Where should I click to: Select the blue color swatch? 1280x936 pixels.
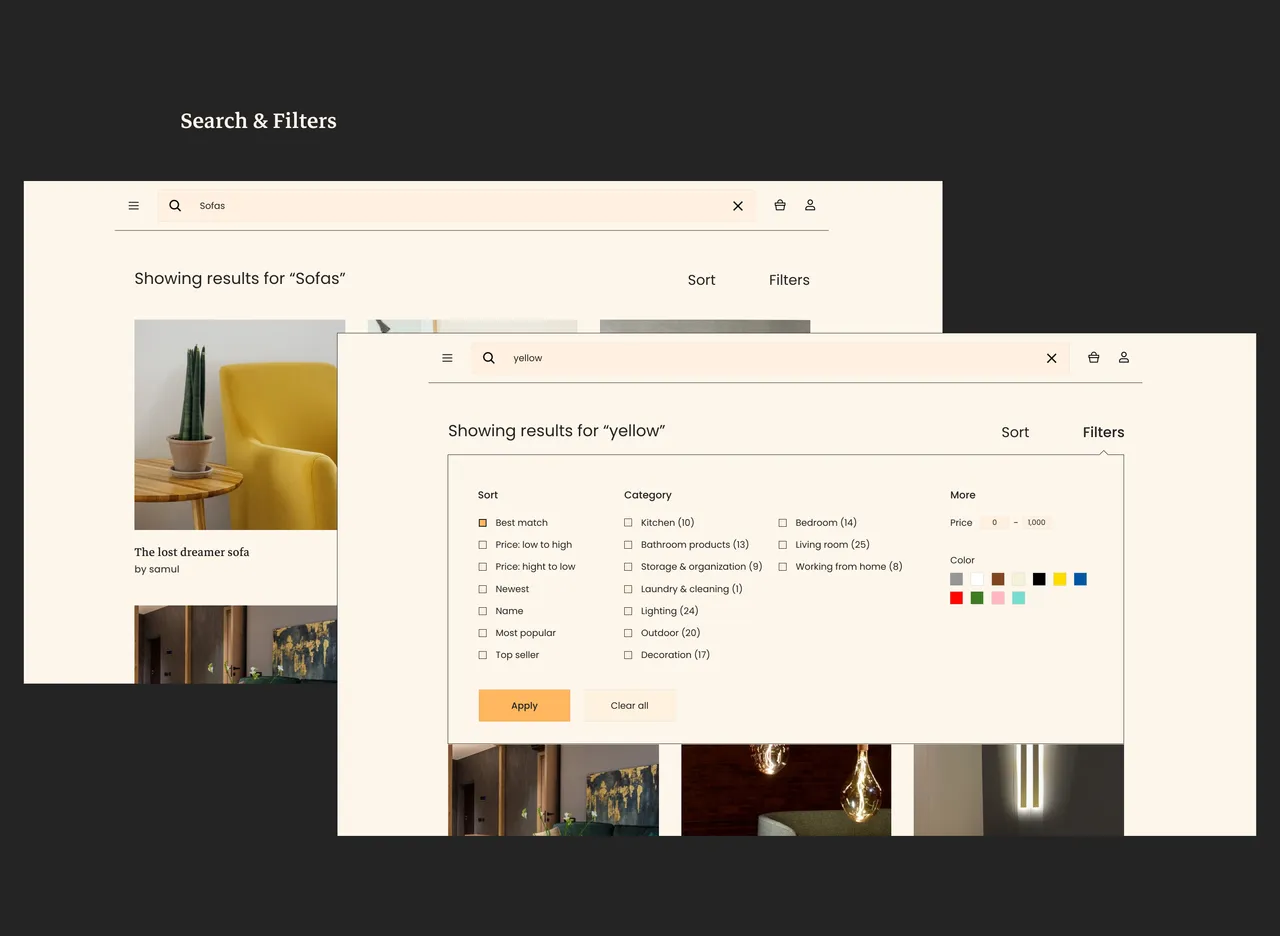1080,579
